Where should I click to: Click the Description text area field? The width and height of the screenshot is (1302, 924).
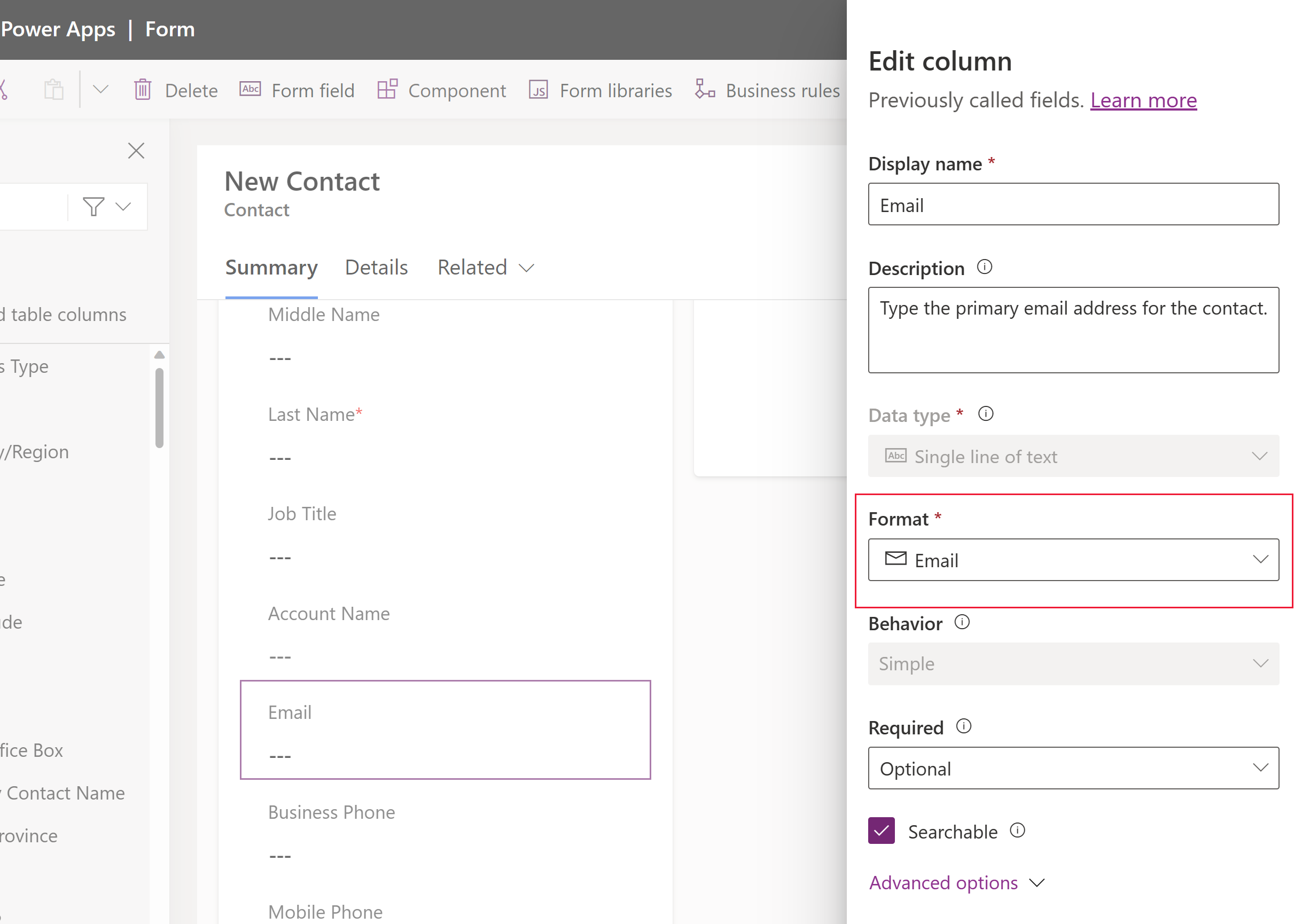click(x=1074, y=331)
